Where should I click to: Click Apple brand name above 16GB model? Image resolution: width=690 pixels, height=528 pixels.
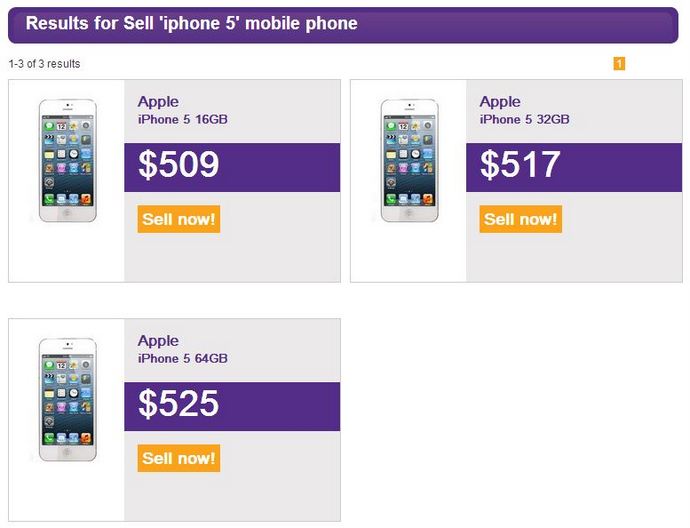tap(158, 102)
